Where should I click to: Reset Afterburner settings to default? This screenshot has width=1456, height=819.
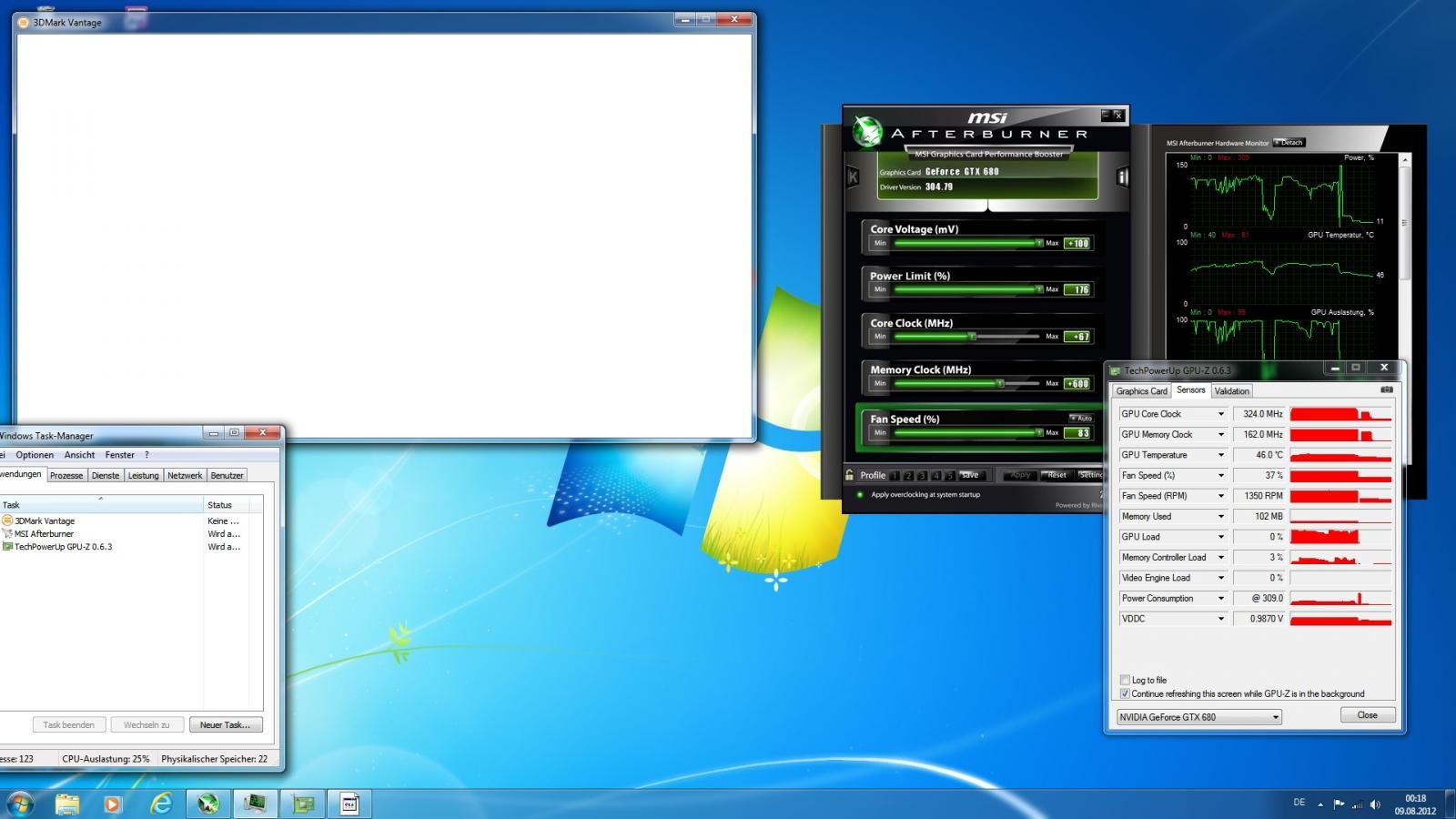coord(1057,475)
